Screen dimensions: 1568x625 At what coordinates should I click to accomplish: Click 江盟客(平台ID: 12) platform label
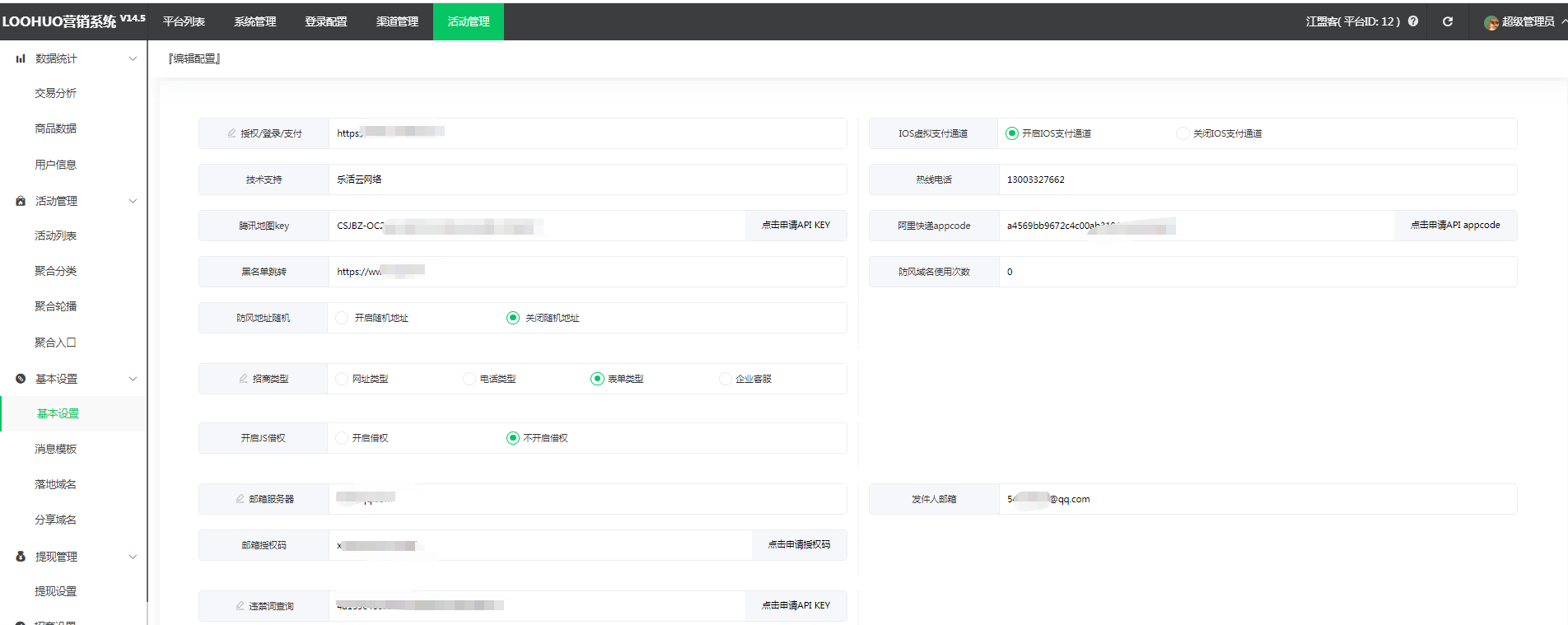1353,21
